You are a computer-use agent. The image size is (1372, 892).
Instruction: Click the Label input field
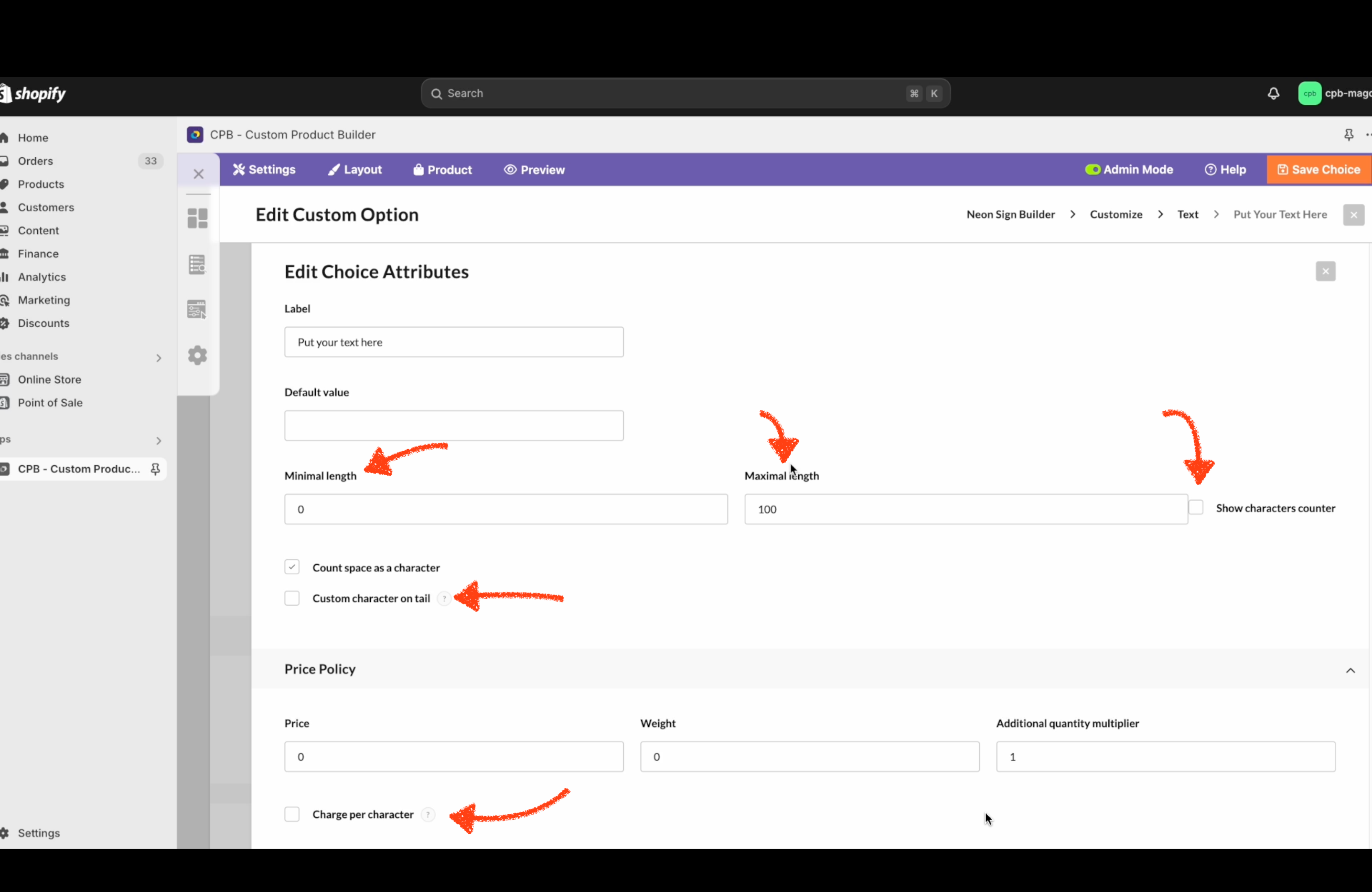click(x=454, y=342)
